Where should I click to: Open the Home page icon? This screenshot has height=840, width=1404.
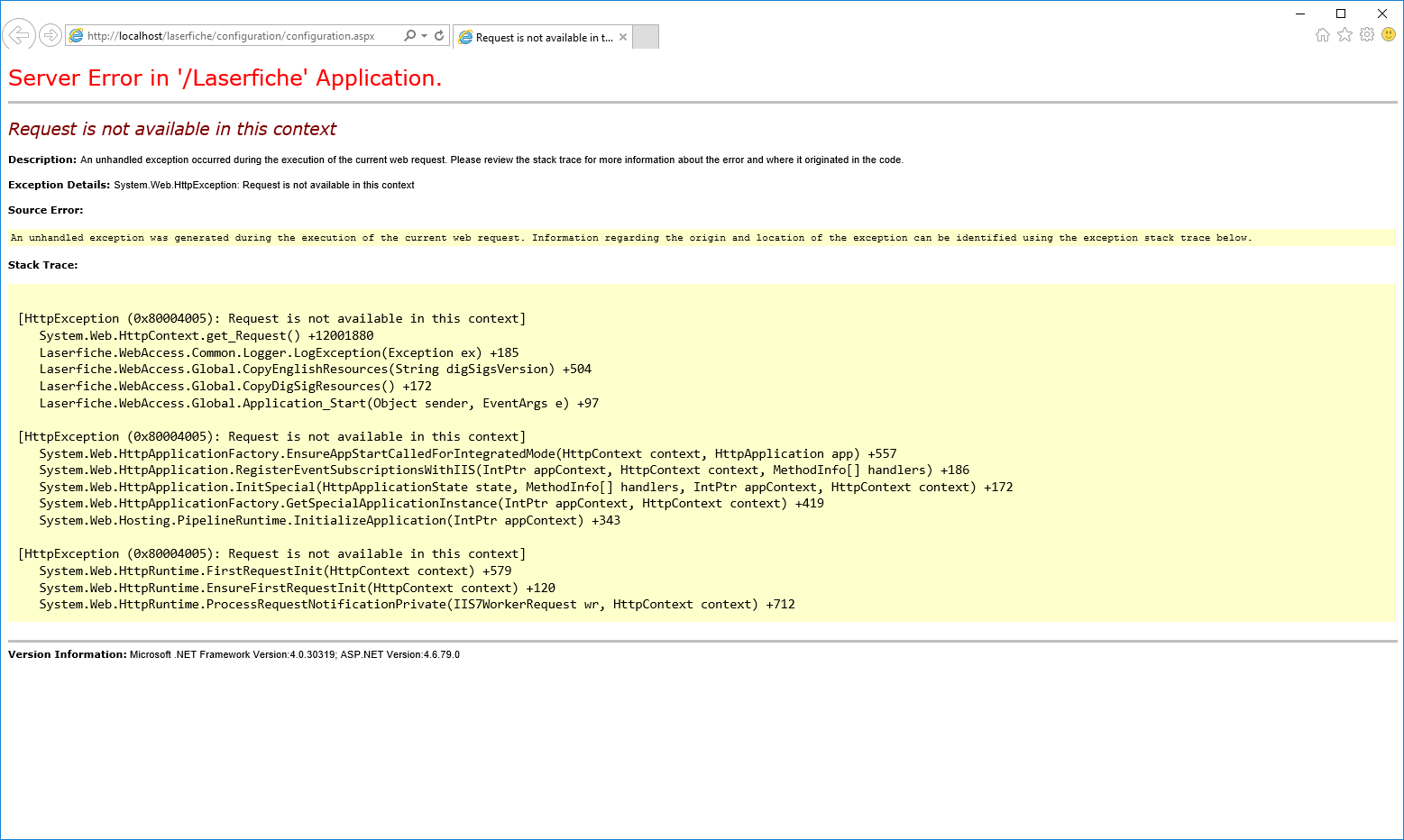click(1323, 34)
